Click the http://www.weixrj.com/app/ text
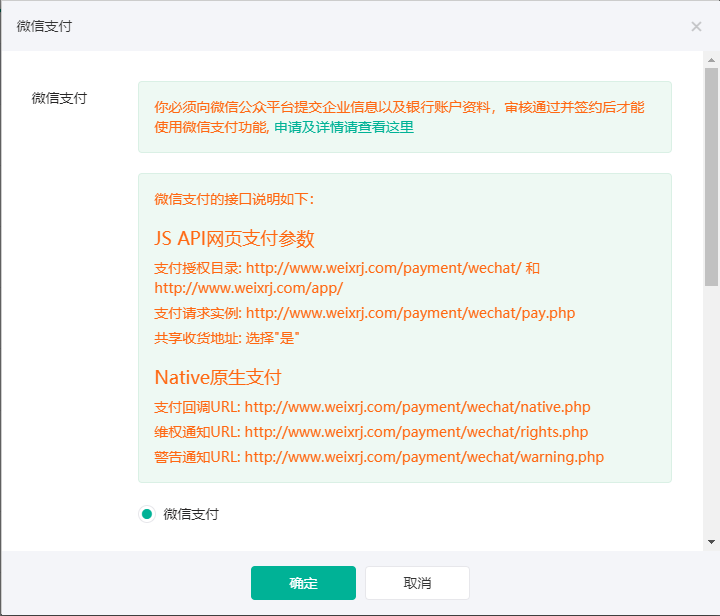The height and width of the screenshot is (616, 720). [248, 288]
